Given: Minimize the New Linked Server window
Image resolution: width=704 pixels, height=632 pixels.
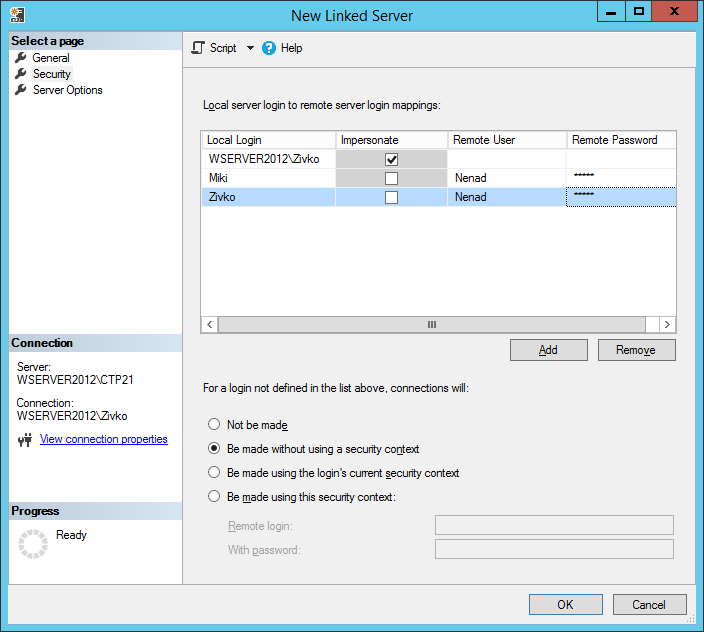Looking at the screenshot, I should [611, 12].
